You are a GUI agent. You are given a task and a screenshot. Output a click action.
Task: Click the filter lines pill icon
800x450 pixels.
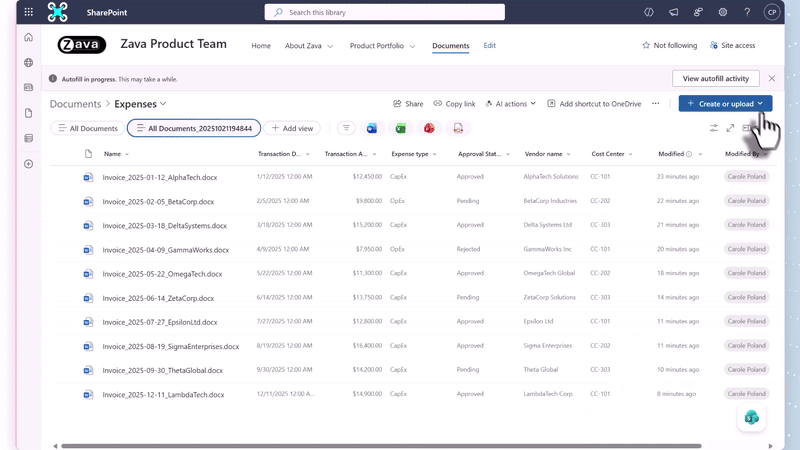346,128
